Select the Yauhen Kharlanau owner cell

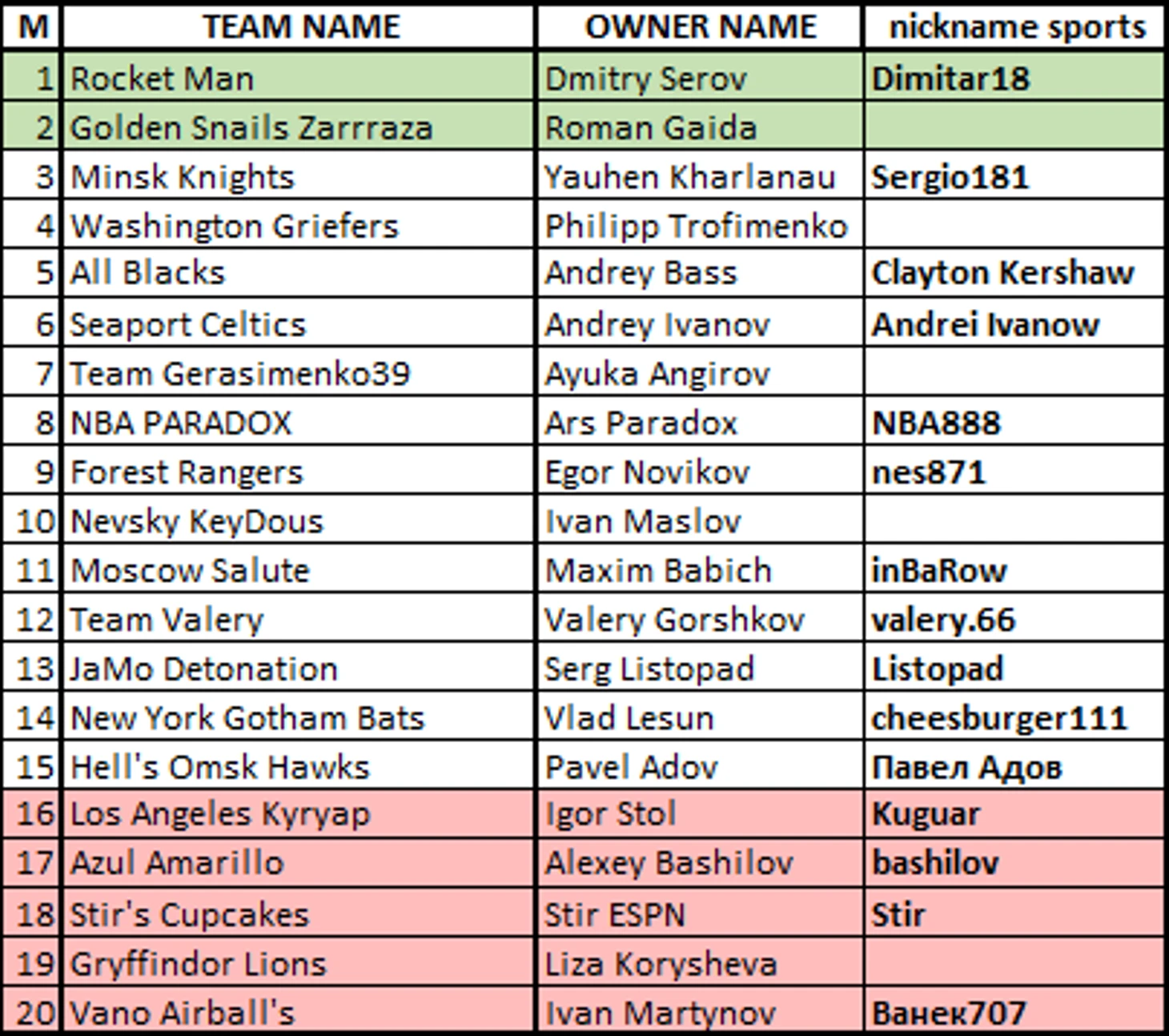pyautogui.click(x=701, y=176)
